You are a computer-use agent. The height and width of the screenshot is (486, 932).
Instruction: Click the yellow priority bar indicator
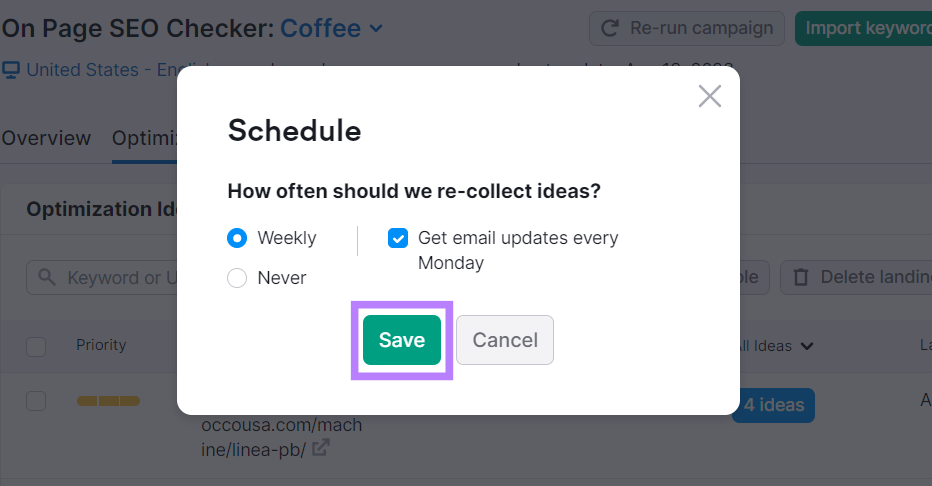click(x=108, y=401)
